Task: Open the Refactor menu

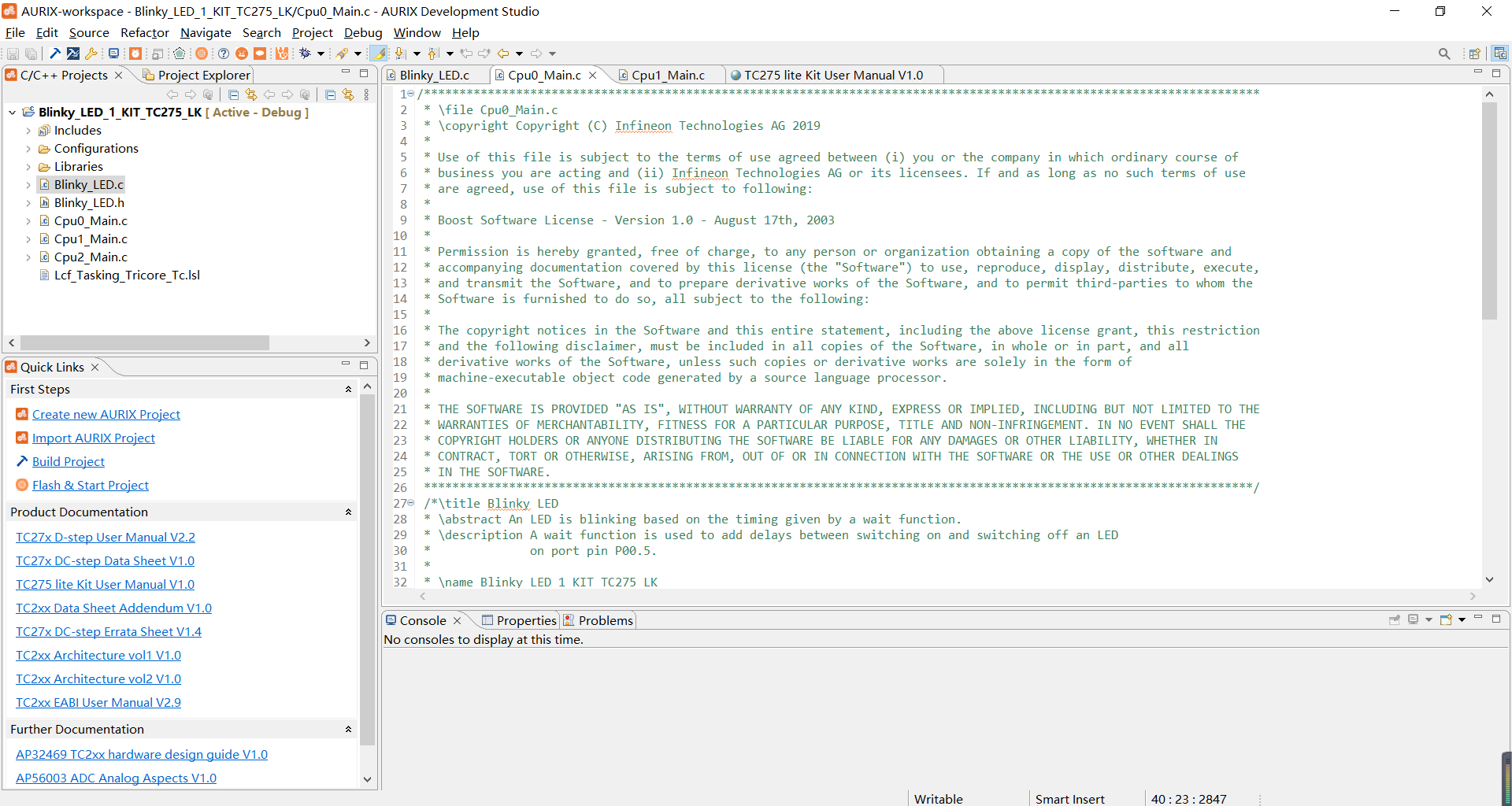Action: (145, 32)
